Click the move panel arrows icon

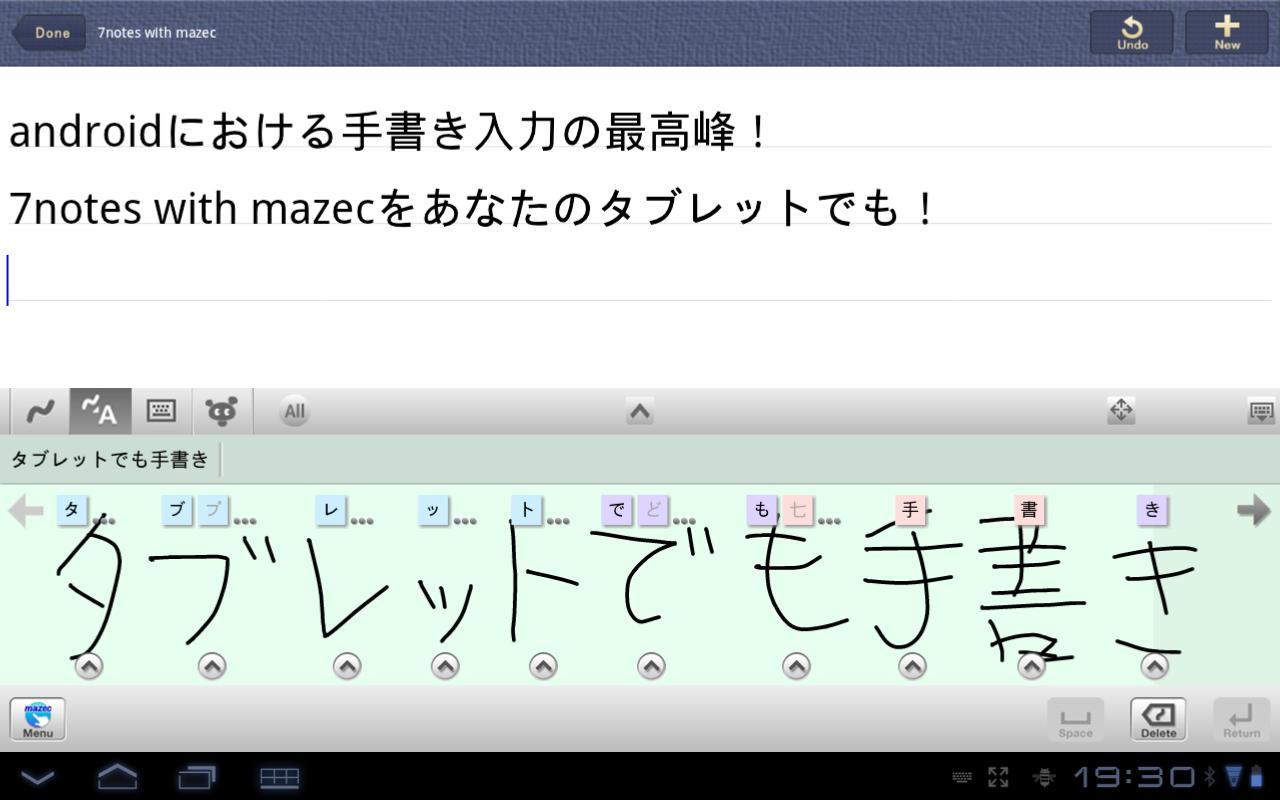pos(1121,411)
